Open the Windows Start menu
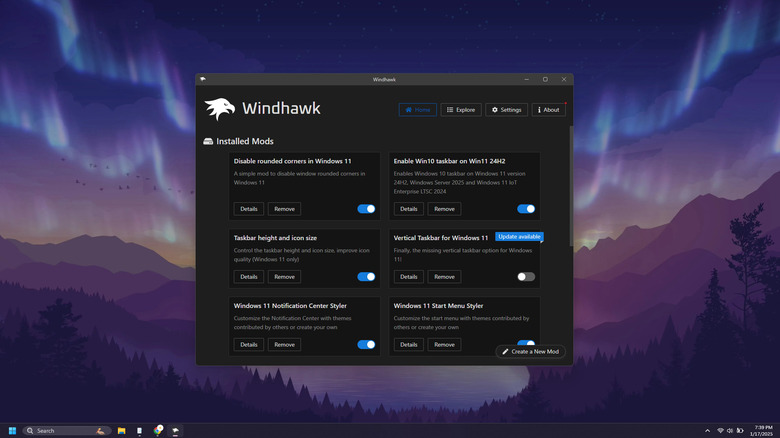The height and width of the screenshot is (438, 780). click(13, 430)
